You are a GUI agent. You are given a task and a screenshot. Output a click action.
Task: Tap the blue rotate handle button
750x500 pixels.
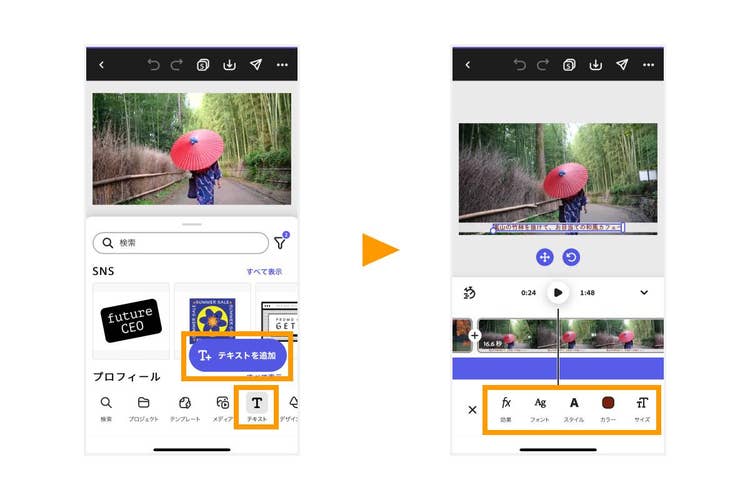coord(571,257)
